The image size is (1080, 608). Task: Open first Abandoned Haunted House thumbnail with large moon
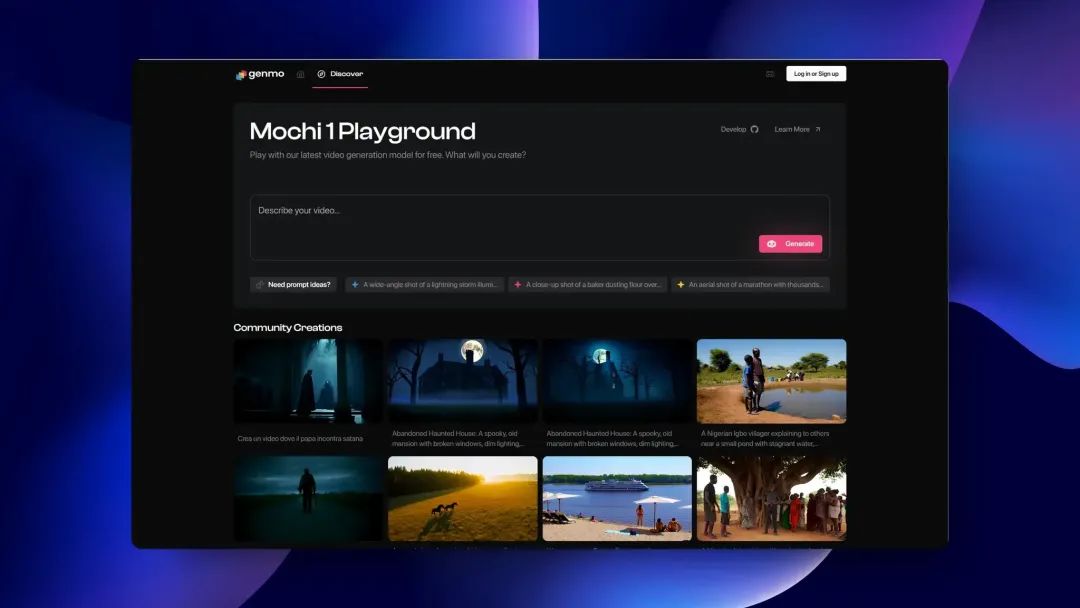463,381
